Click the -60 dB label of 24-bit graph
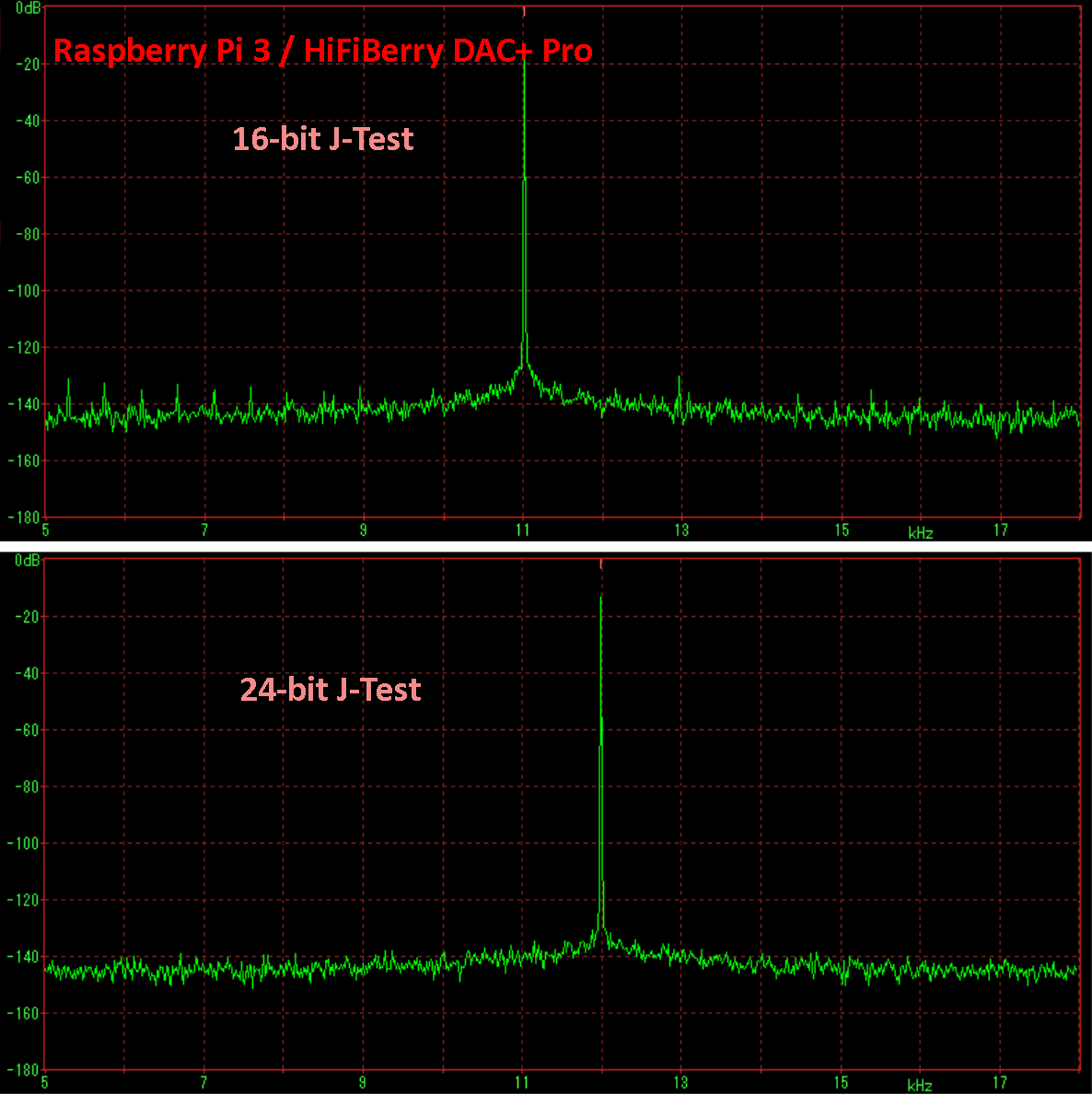 [x=28, y=730]
